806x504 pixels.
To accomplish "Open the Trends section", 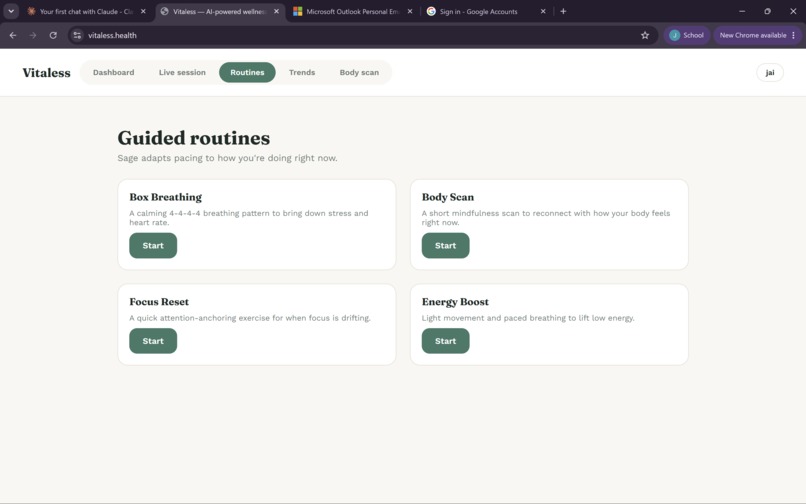I will point(302,73).
